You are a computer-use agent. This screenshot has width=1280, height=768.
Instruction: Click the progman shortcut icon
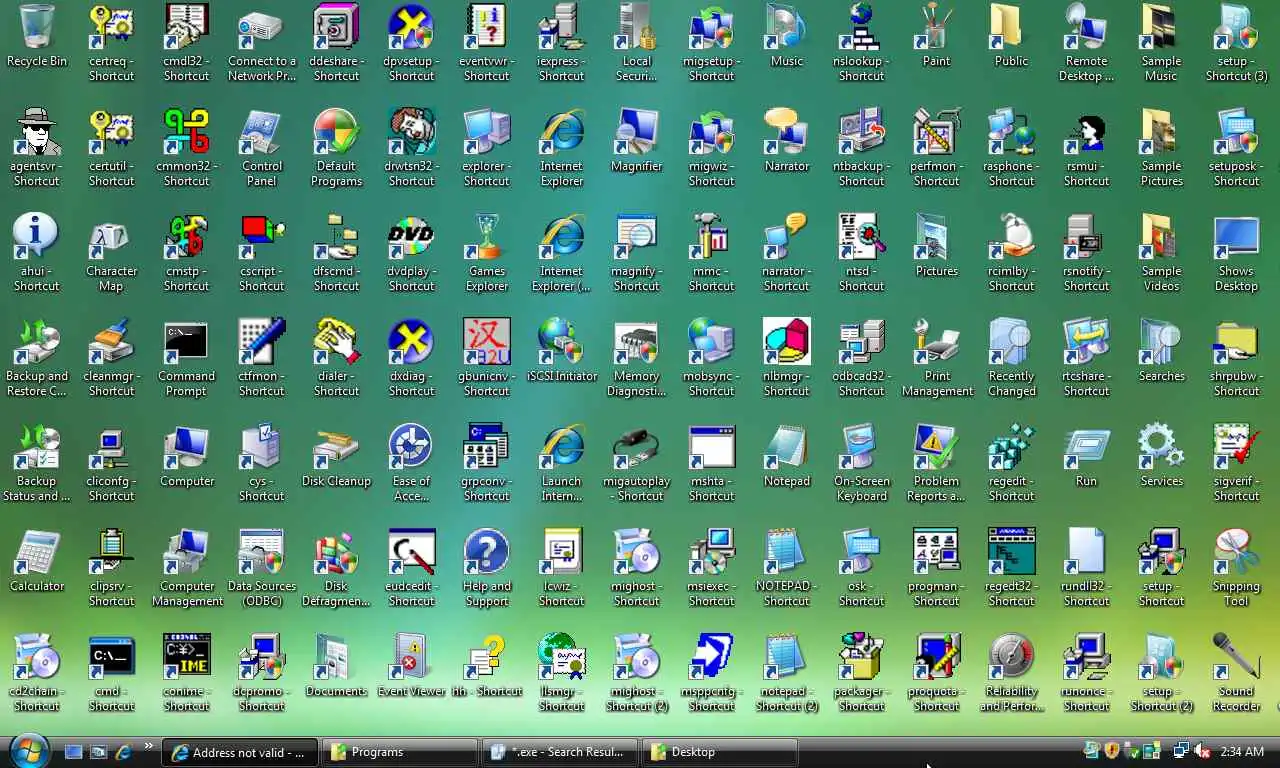[x=937, y=552]
